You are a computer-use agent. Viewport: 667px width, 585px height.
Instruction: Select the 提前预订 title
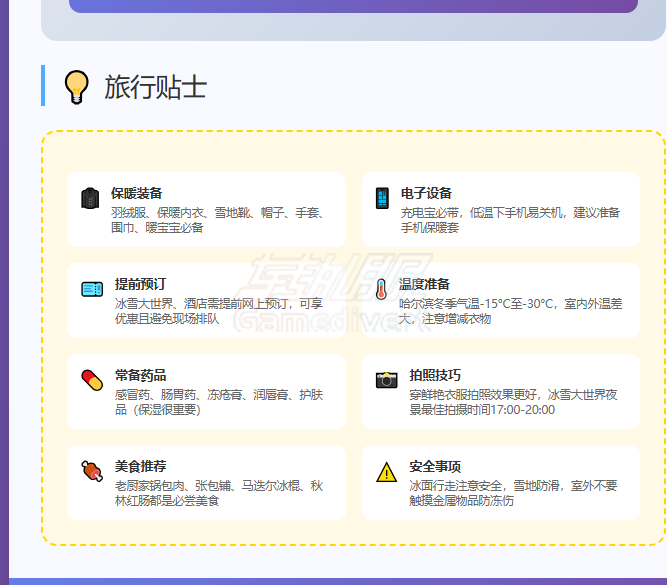(x=140, y=284)
